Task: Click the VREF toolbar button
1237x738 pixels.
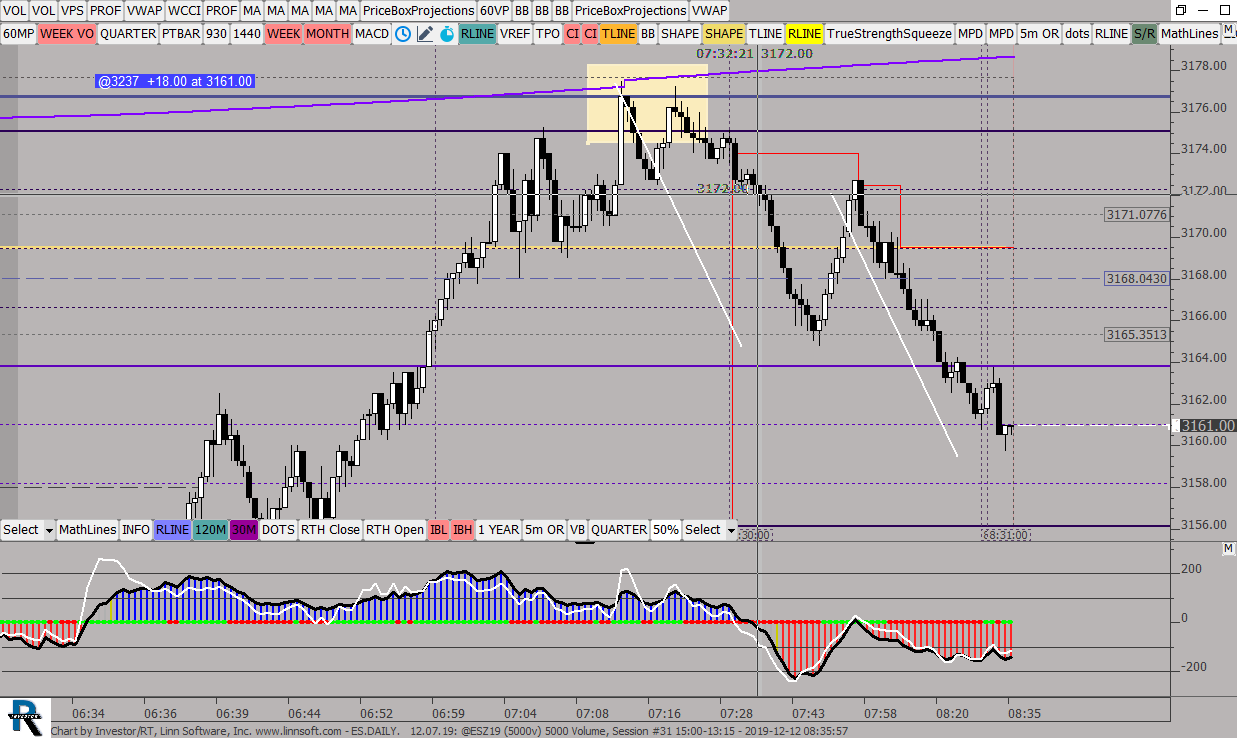Action: pos(515,33)
